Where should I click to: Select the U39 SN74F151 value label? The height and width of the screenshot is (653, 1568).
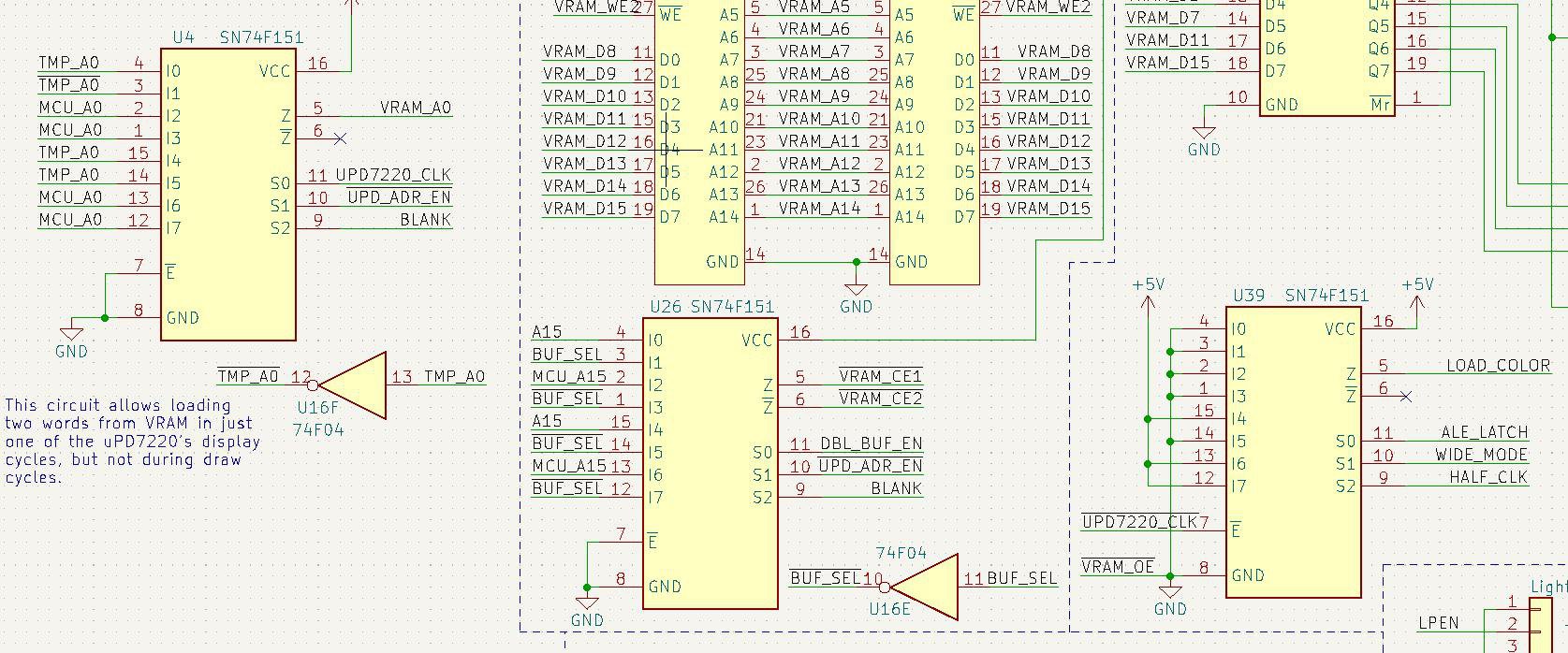[x=1326, y=296]
